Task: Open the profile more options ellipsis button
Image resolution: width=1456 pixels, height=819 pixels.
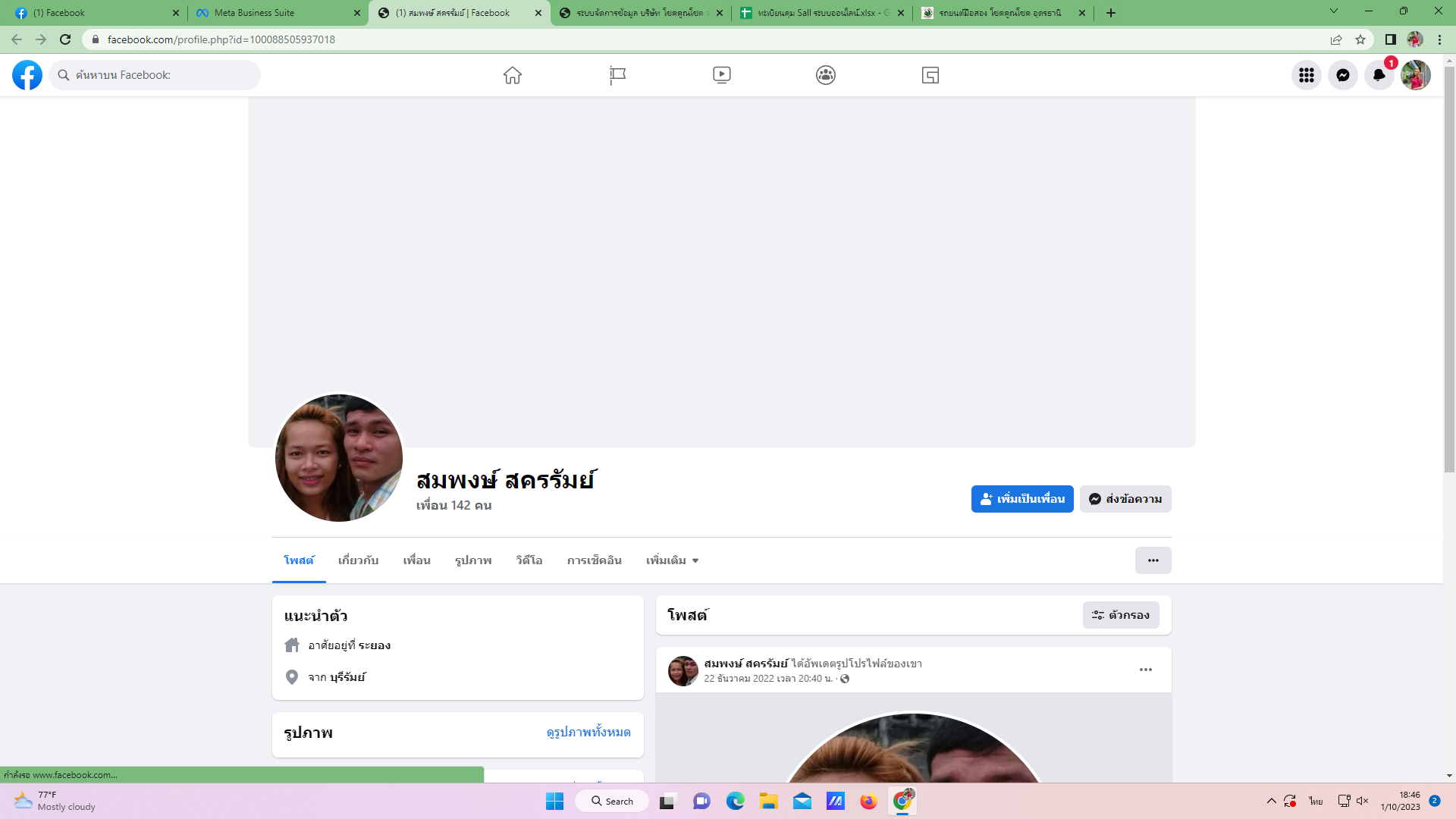Action: (x=1153, y=560)
